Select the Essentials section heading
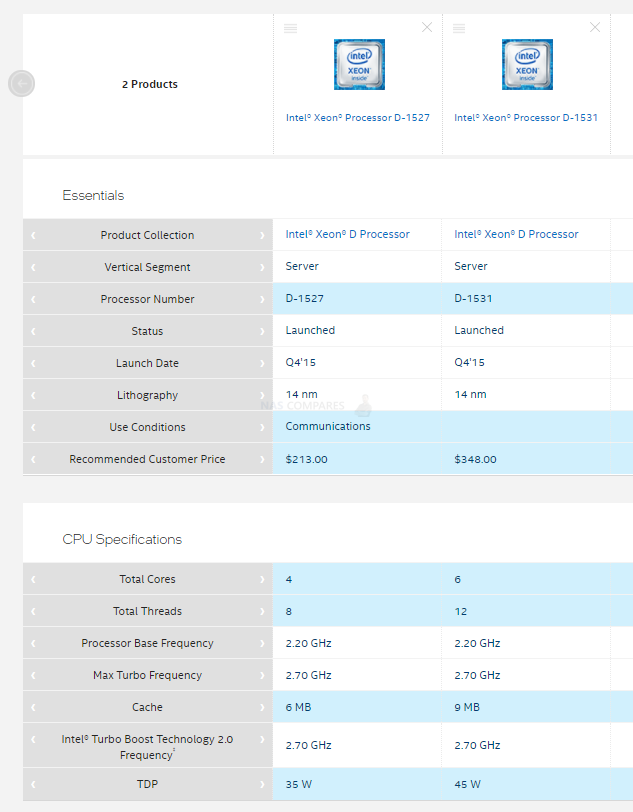This screenshot has width=633, height=812. [x=93, y=195]
